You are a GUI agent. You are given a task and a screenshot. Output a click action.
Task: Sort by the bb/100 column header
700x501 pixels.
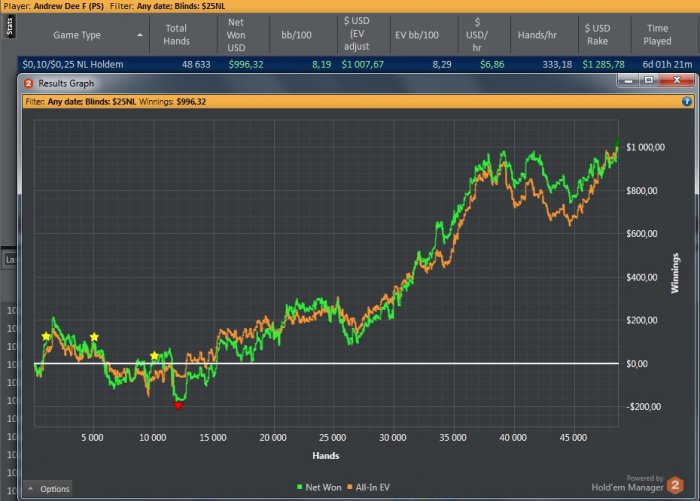click(x=292, y=35)
